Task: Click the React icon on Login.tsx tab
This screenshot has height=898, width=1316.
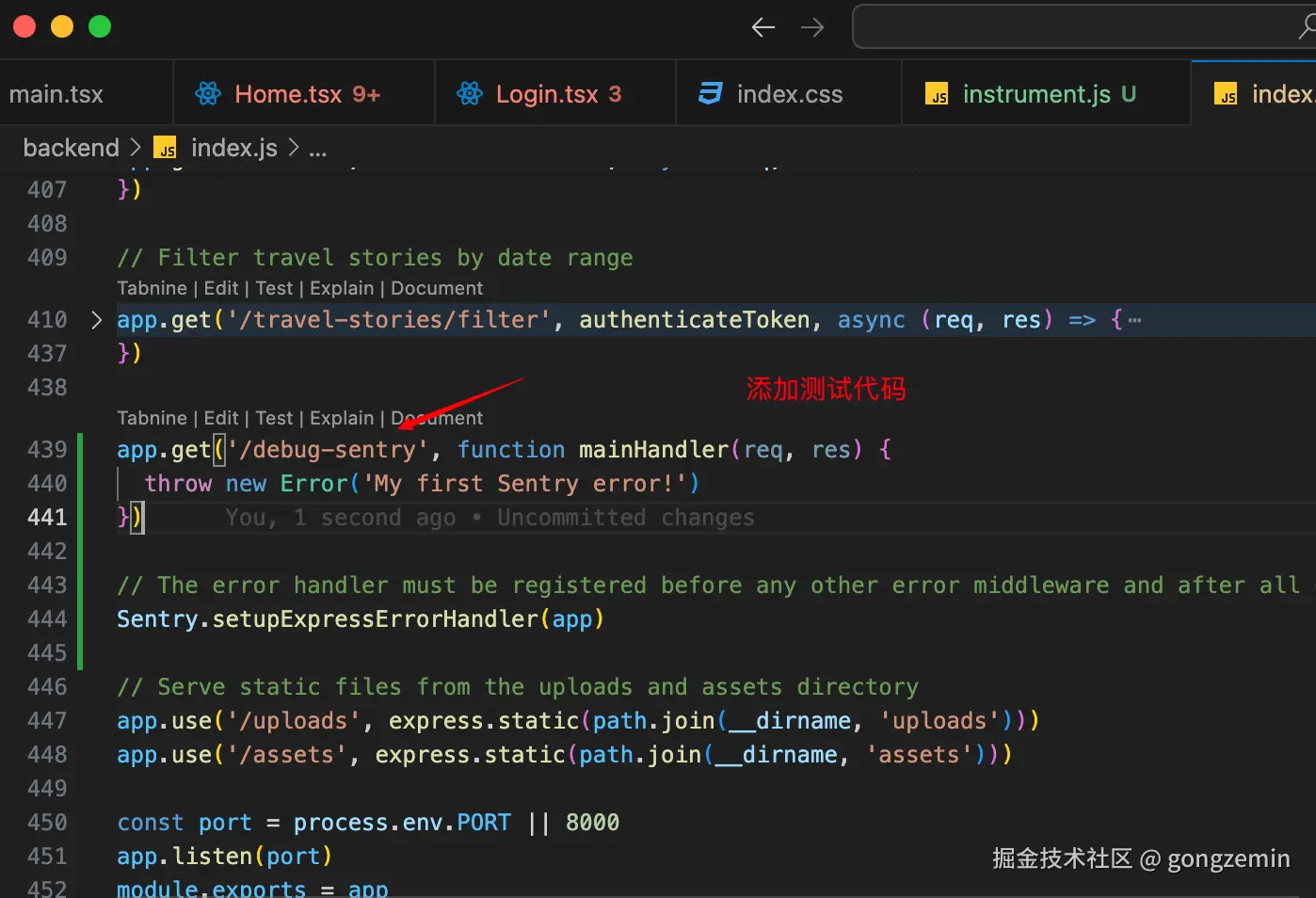Action: (470, 94)
